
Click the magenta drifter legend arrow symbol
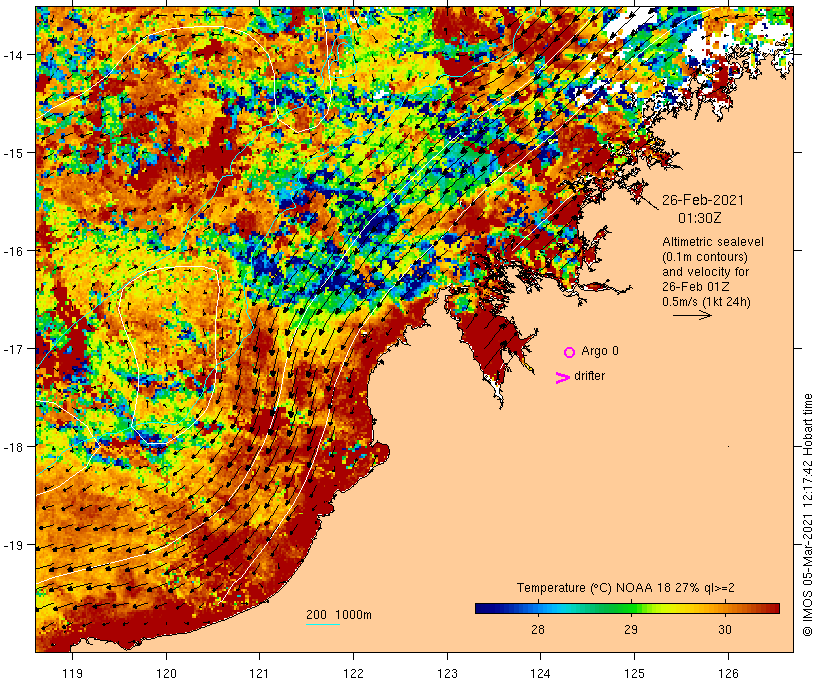click(563, 378)
